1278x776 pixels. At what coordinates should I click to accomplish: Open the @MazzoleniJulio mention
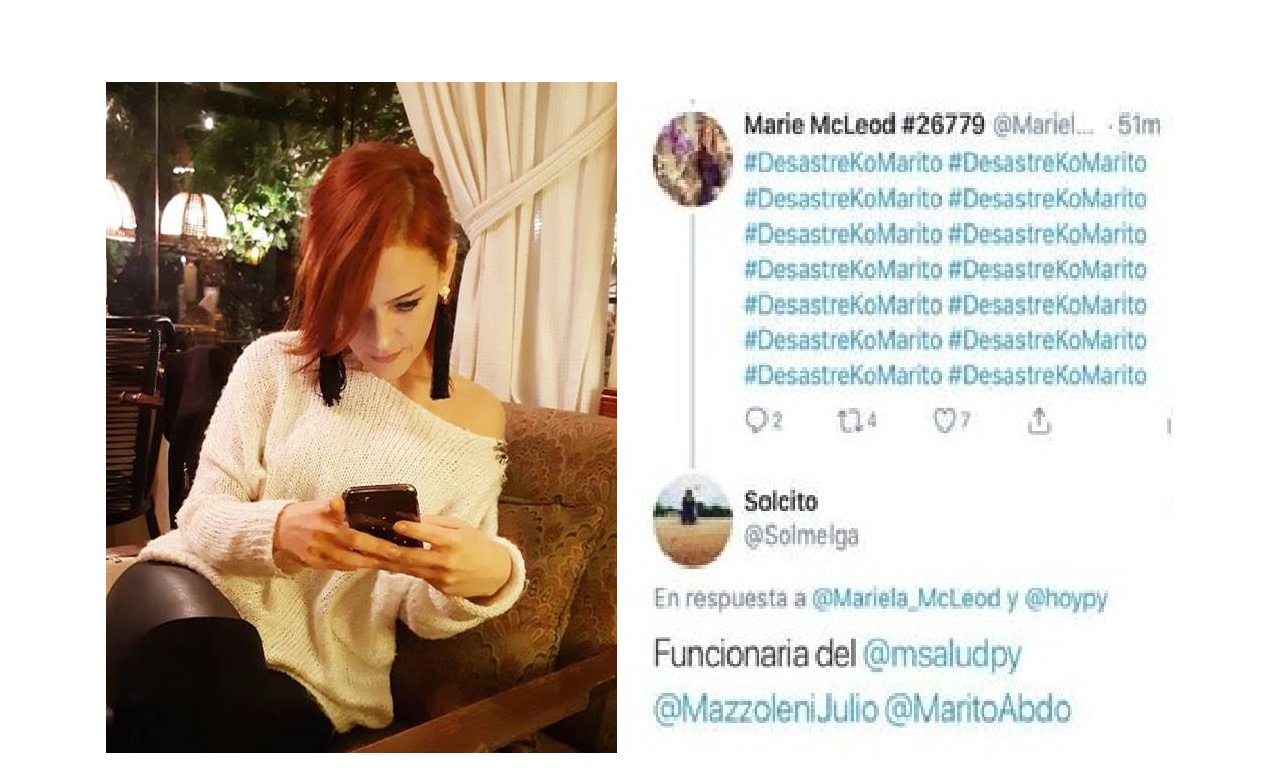(x=765, y=710)
